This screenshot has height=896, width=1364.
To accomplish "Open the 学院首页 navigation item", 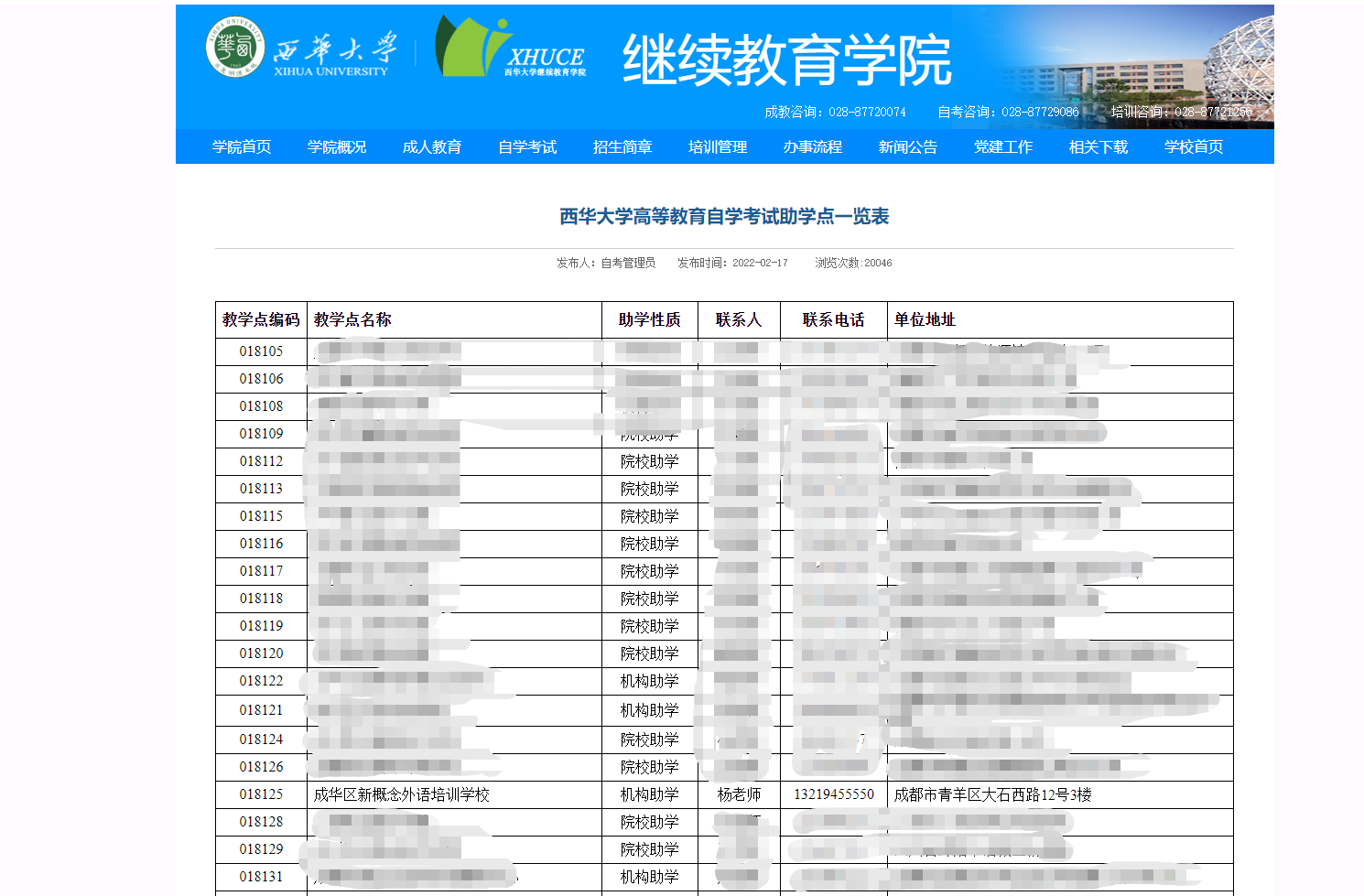I will (242, 146).
